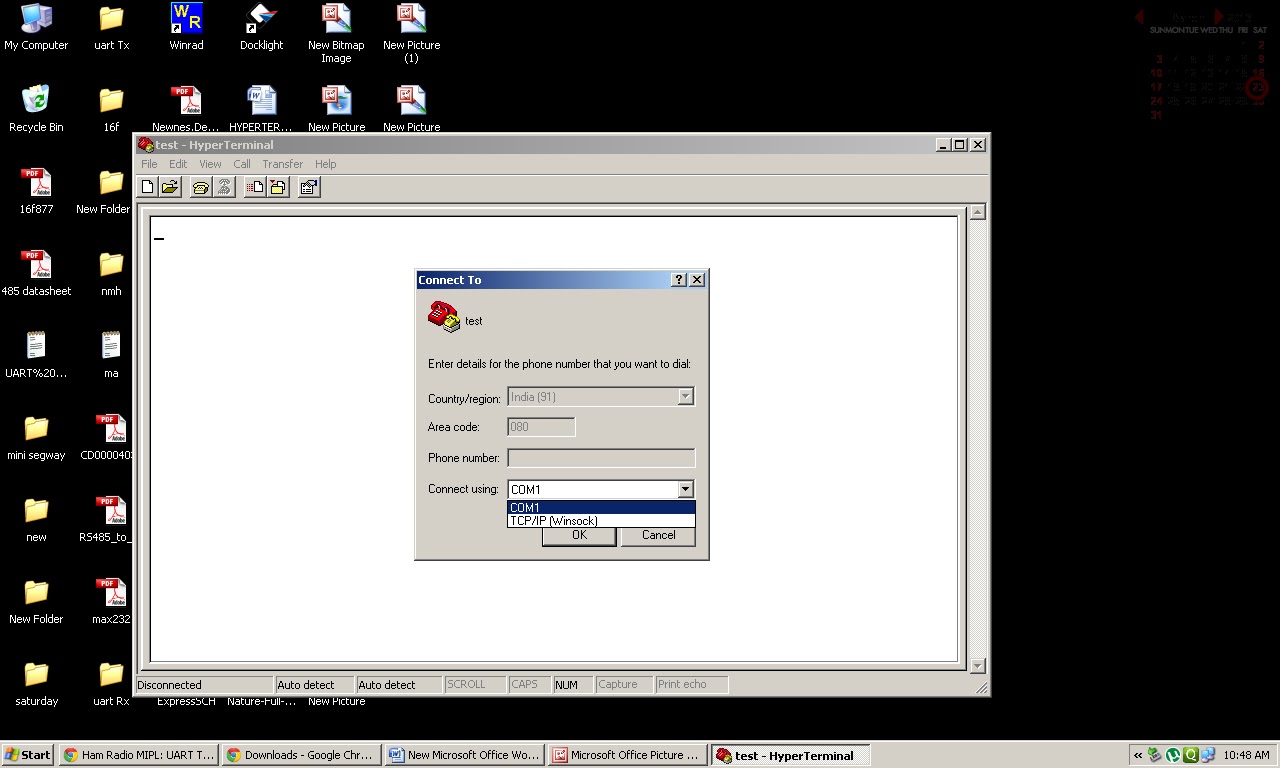
Task: Open the Help menu
Action: click(x=325, y=164)
